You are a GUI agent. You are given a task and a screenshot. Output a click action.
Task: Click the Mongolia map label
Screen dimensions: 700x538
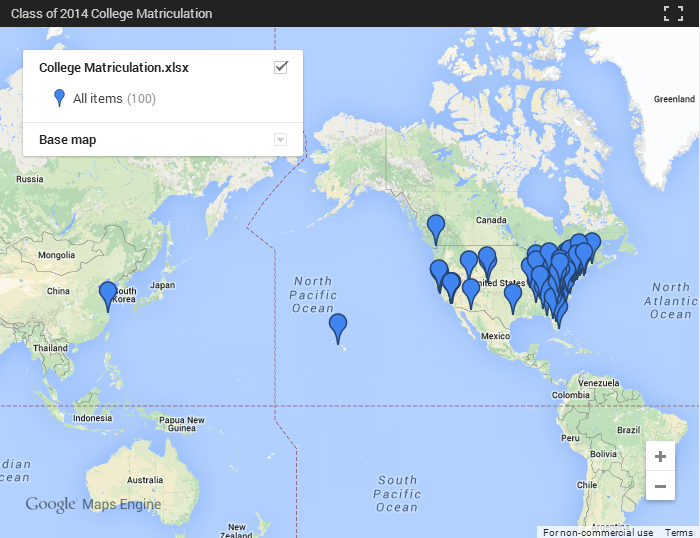tap(56, 255)
